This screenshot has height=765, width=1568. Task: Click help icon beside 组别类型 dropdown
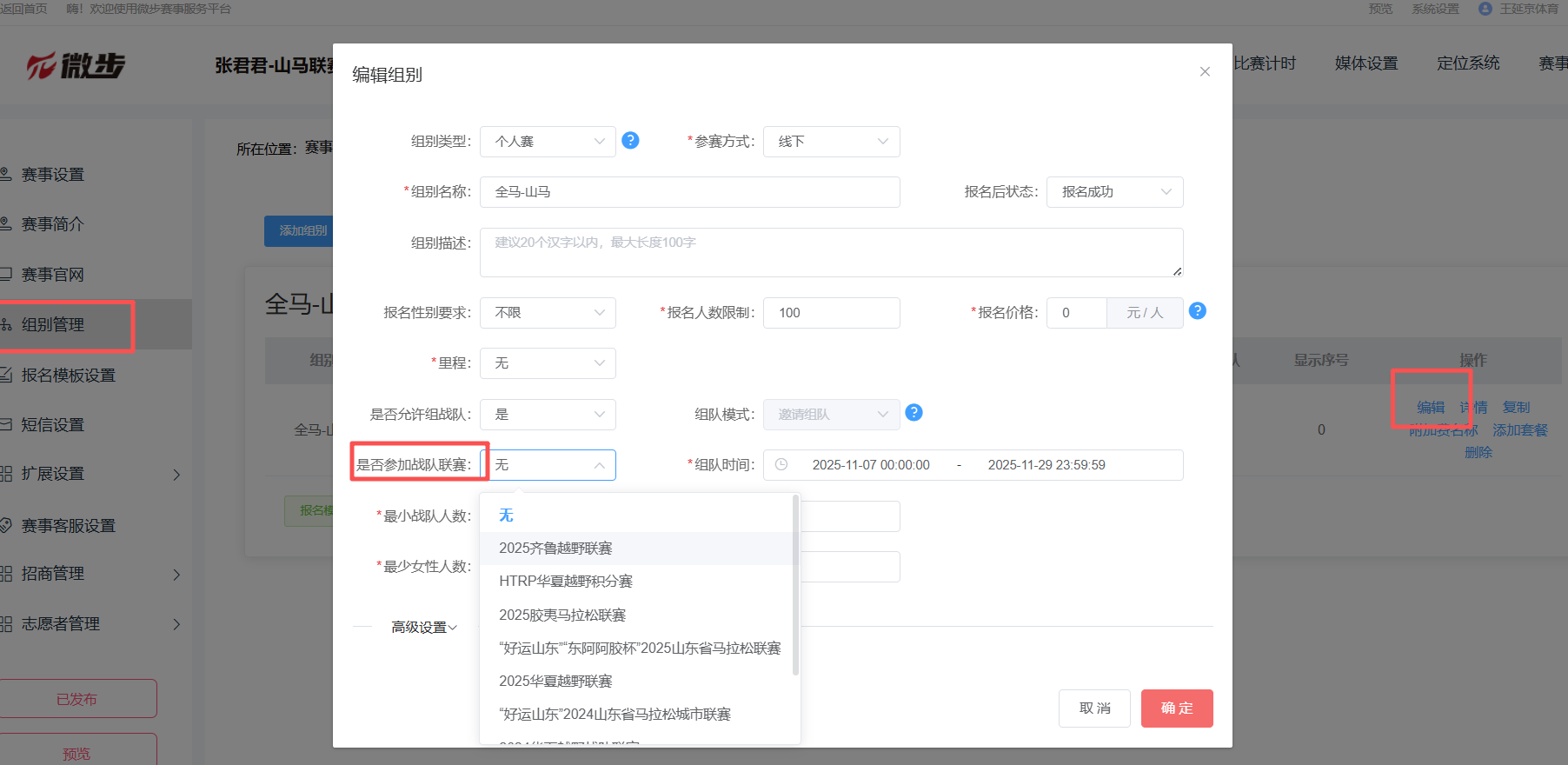point(631,140)
